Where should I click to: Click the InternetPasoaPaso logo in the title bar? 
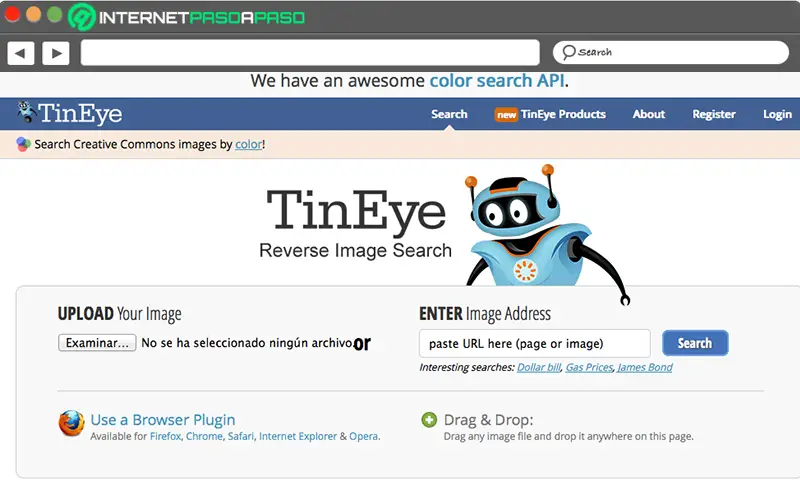(x=186, y=17)
